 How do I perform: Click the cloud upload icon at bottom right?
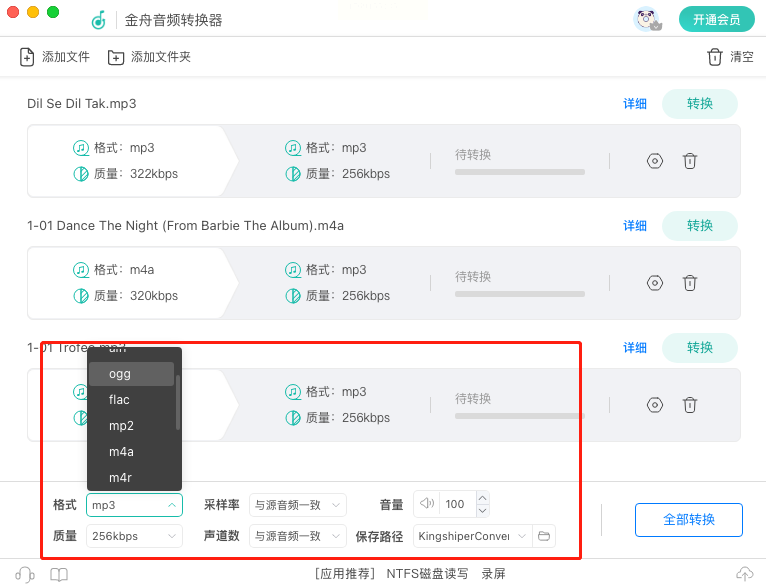pos(744,574)
